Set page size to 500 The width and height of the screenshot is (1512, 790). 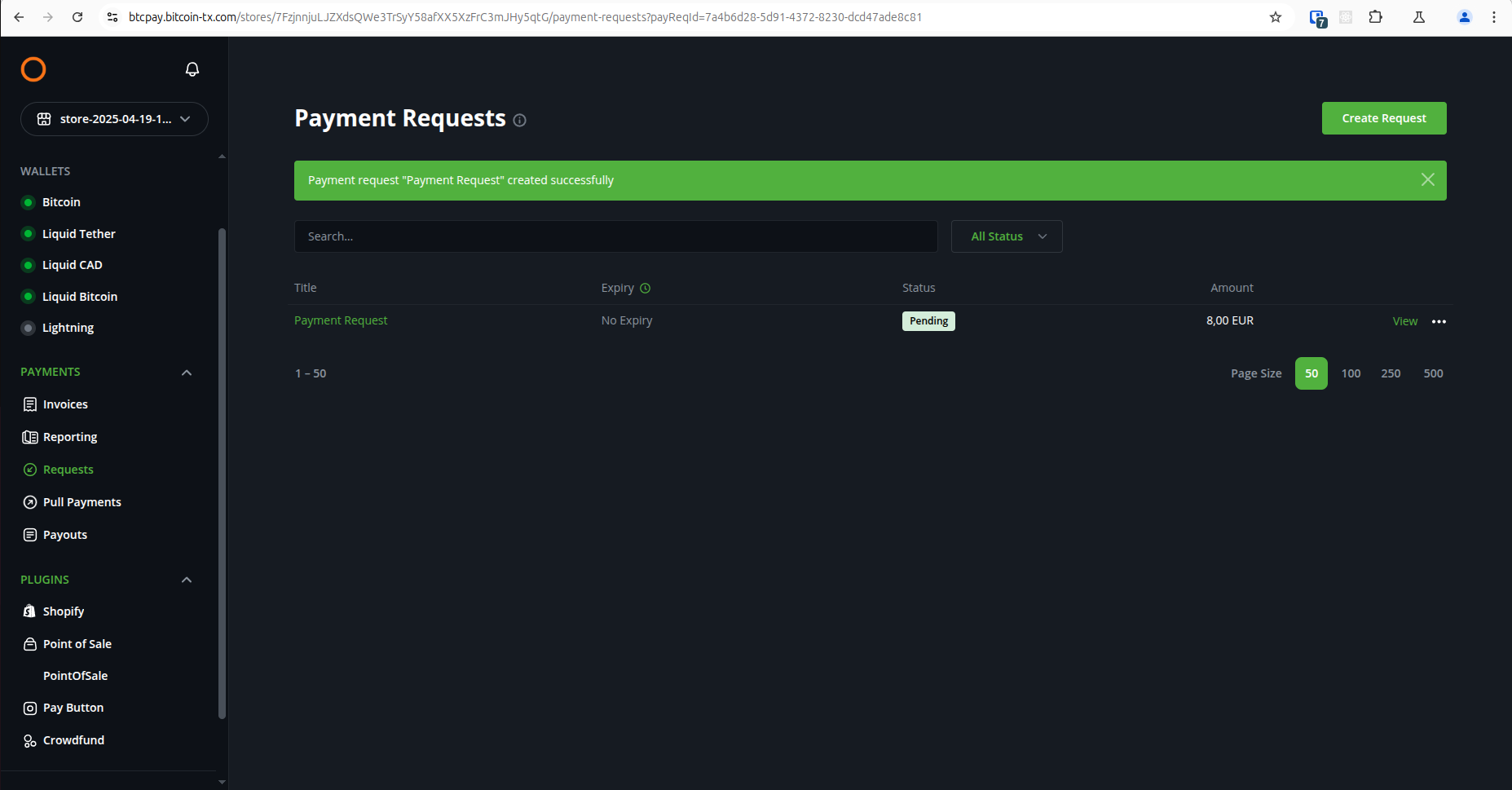1433,373
